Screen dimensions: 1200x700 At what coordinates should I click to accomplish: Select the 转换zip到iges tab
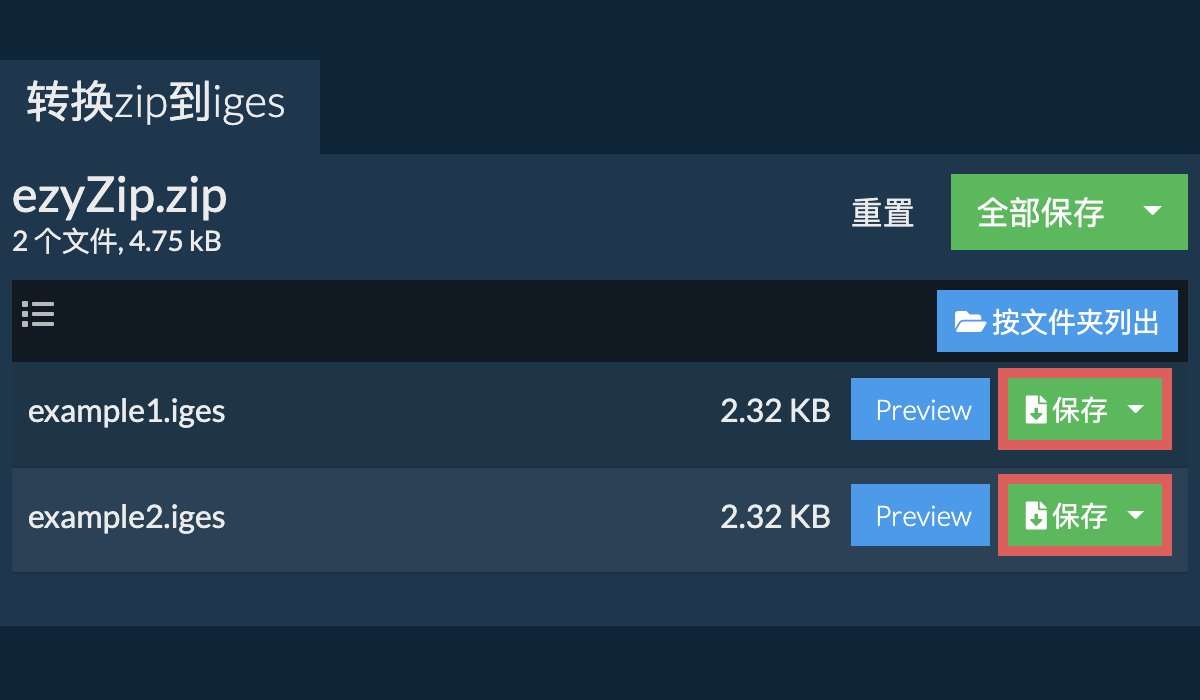pos(157,105)
